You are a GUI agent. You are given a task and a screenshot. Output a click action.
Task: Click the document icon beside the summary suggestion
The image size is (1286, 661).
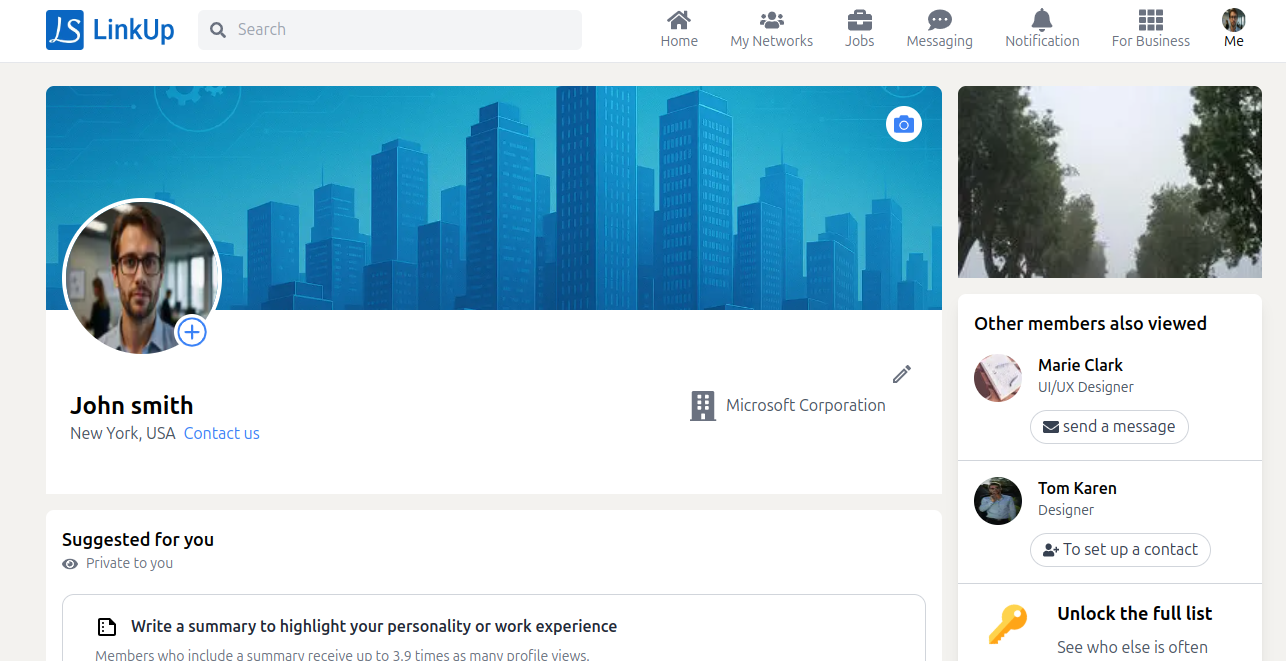[107, 626]
